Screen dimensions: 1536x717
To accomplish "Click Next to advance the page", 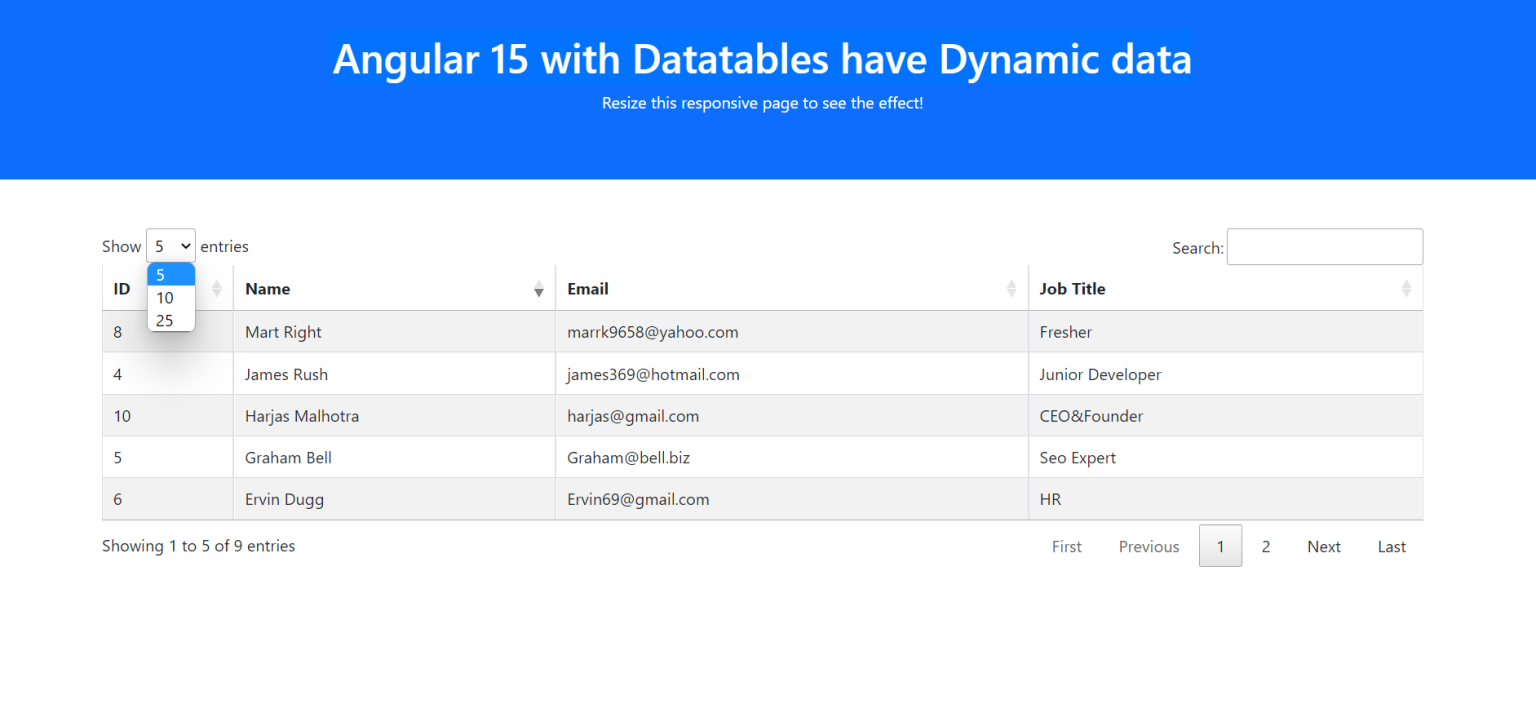I will click(1323, 547).
